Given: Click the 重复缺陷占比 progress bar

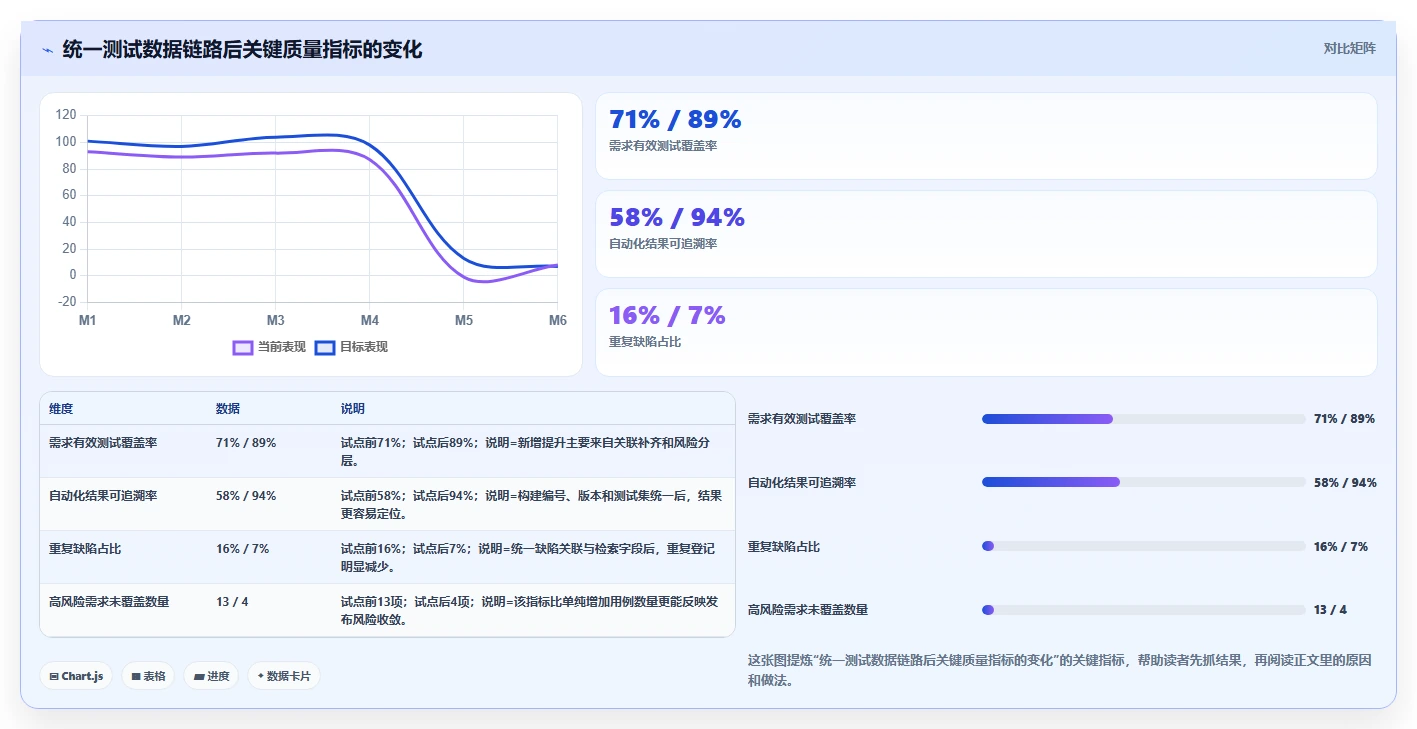Looking at the screenshot, I should [1144, 546].
